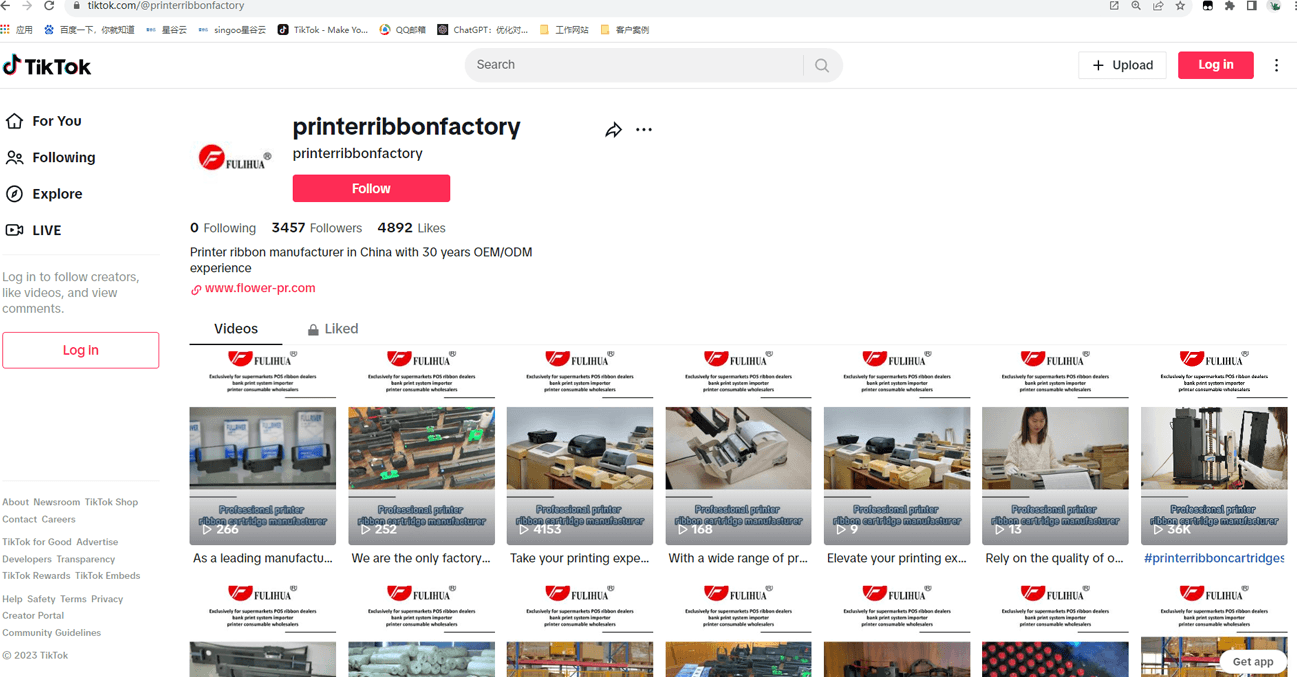
Task: Open the TikTok for Good link
Action: 37,542
